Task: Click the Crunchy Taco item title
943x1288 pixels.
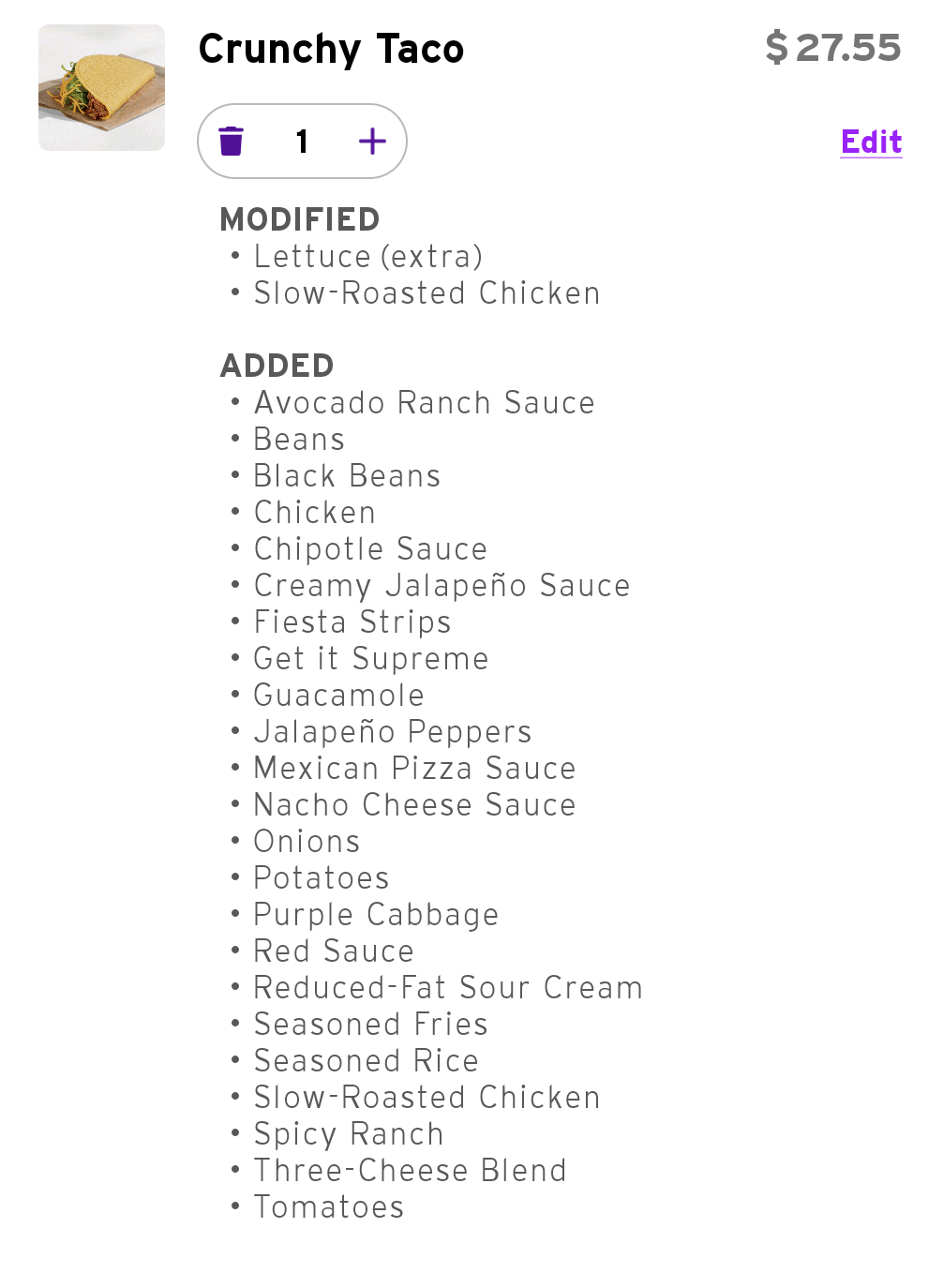Action: [331, 49]
